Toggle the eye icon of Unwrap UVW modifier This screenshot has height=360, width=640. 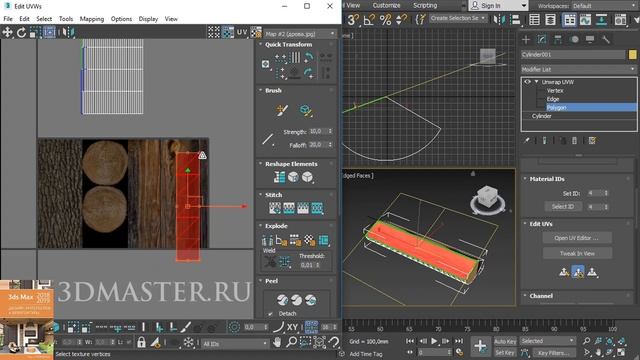pyautogui.click(x=527, y=82)
